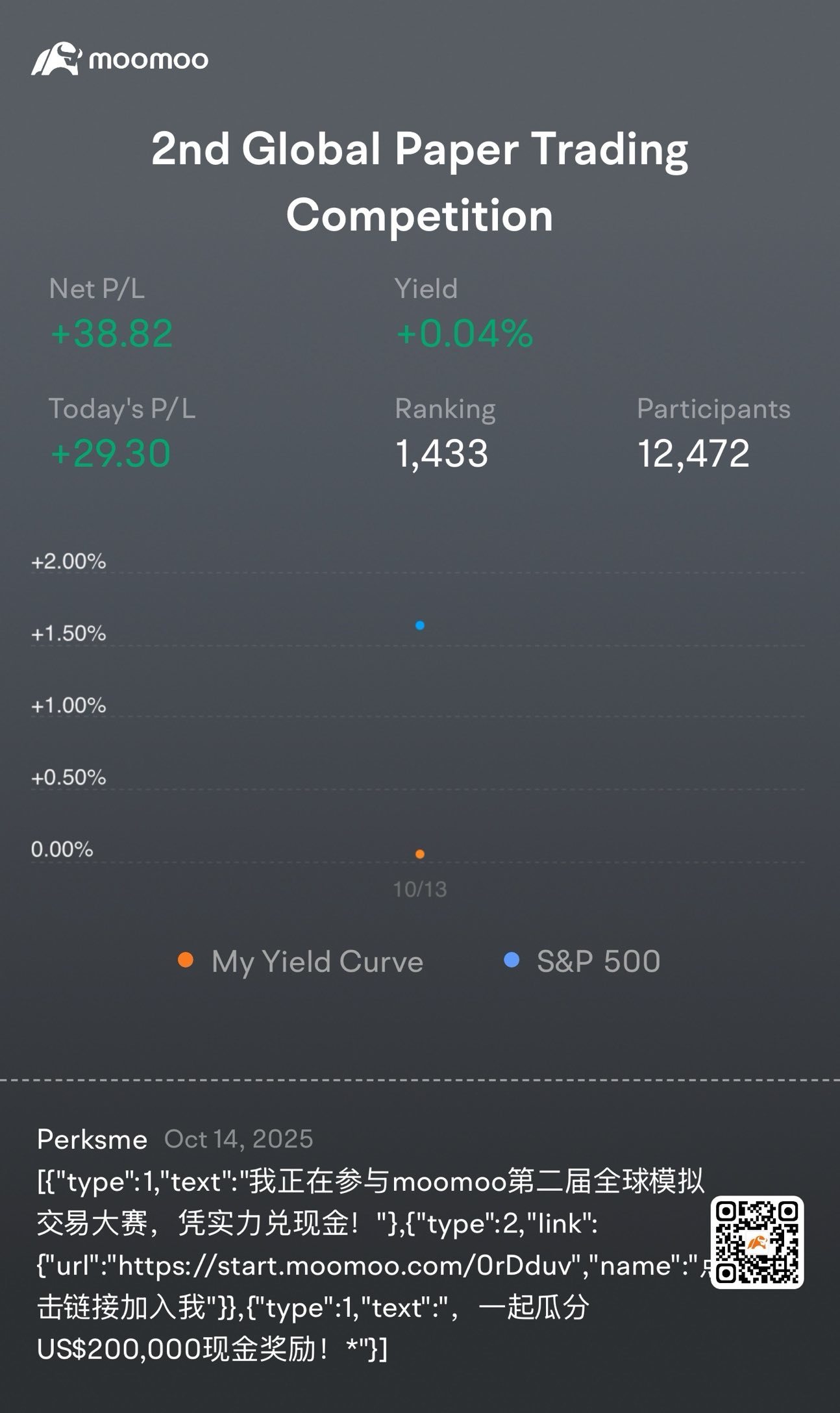Image resolution: width=840 pixels, height=1413 pixels.
Task: Click Today's P/L value +29.30
Action: (110, 453)
